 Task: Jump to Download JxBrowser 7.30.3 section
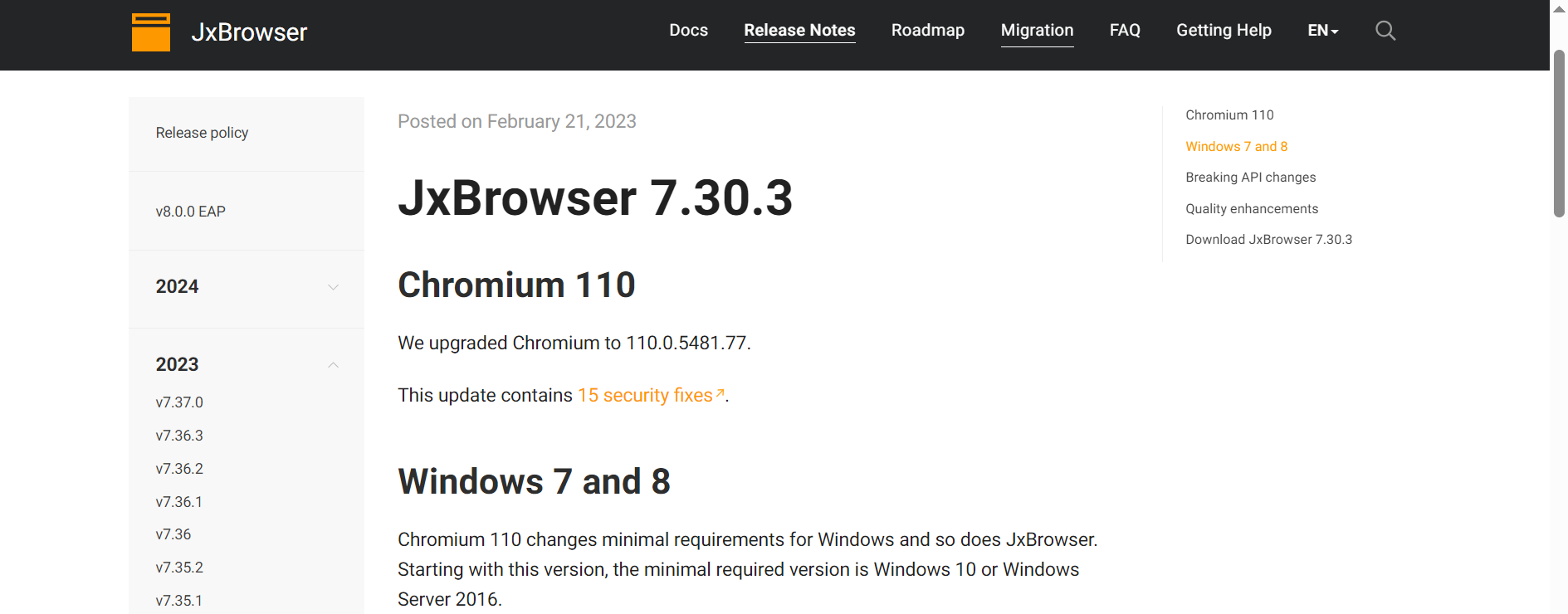click(1268, 240)
